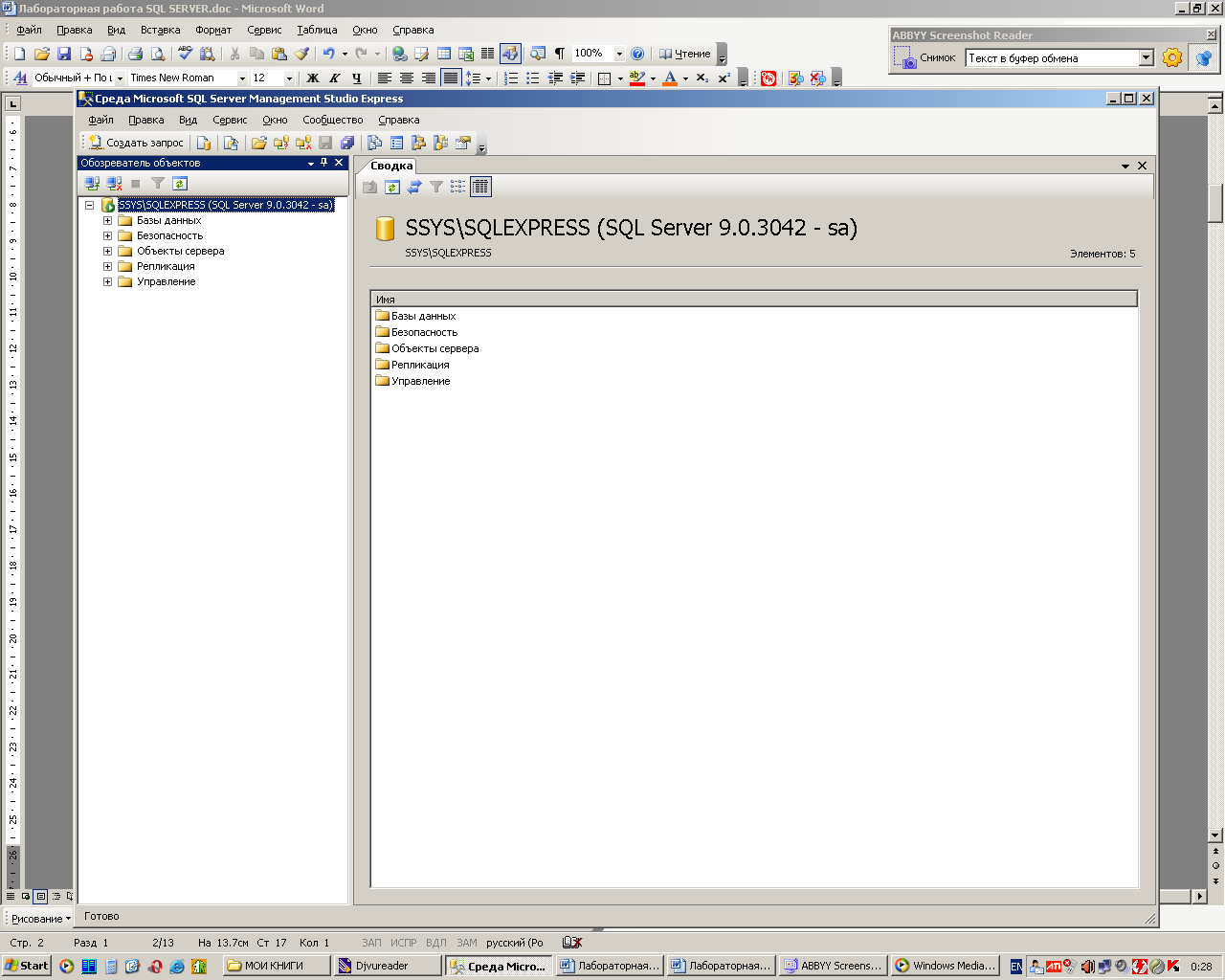This screenshot has height=980, width=1225.
Task: Click the Word vertical scrollbar thumb
Action: (1215, 203)
